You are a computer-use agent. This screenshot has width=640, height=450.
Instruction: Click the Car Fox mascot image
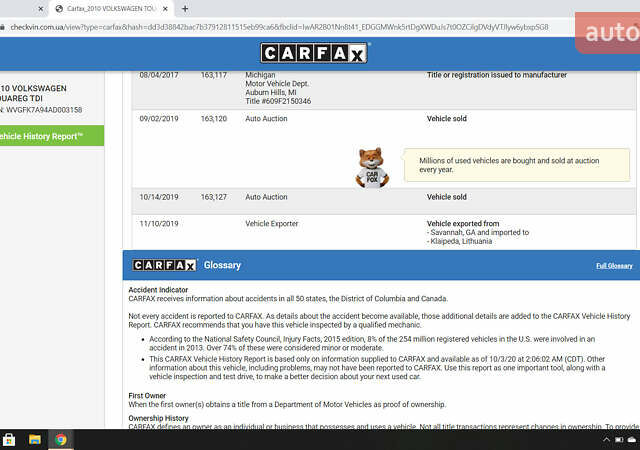coord(372,167)
